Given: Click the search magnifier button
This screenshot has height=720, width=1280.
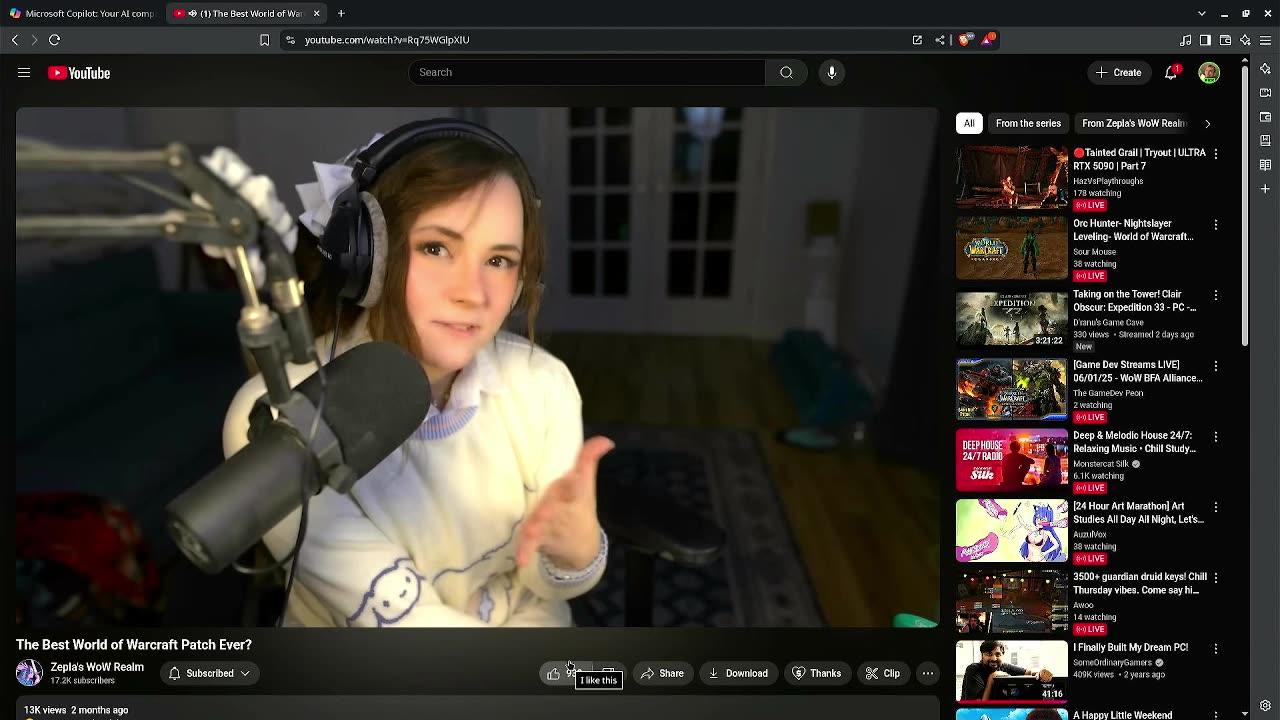Looking at the screenshot, I should [786, 72].
